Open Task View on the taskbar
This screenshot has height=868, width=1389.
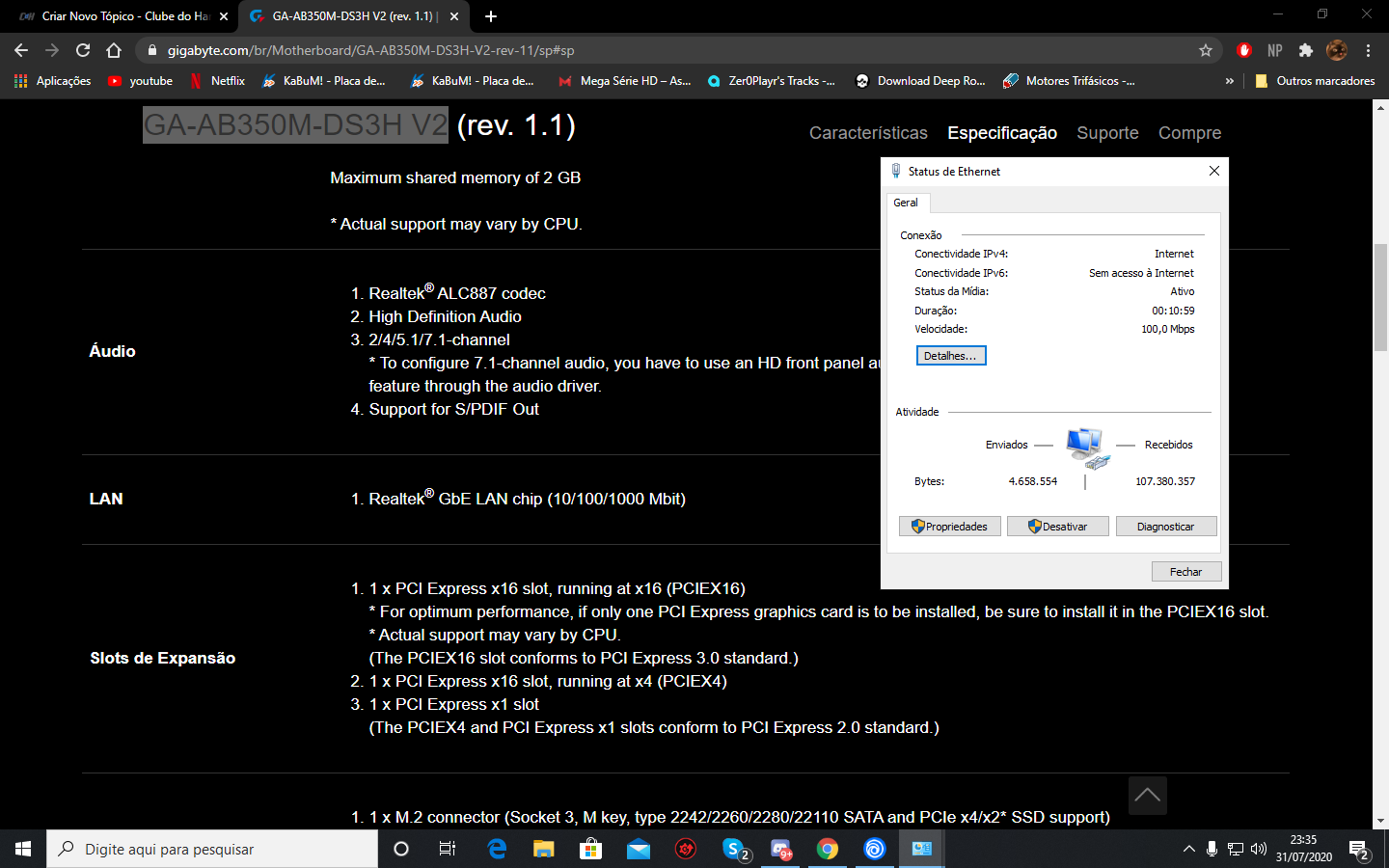pos(448,849)
